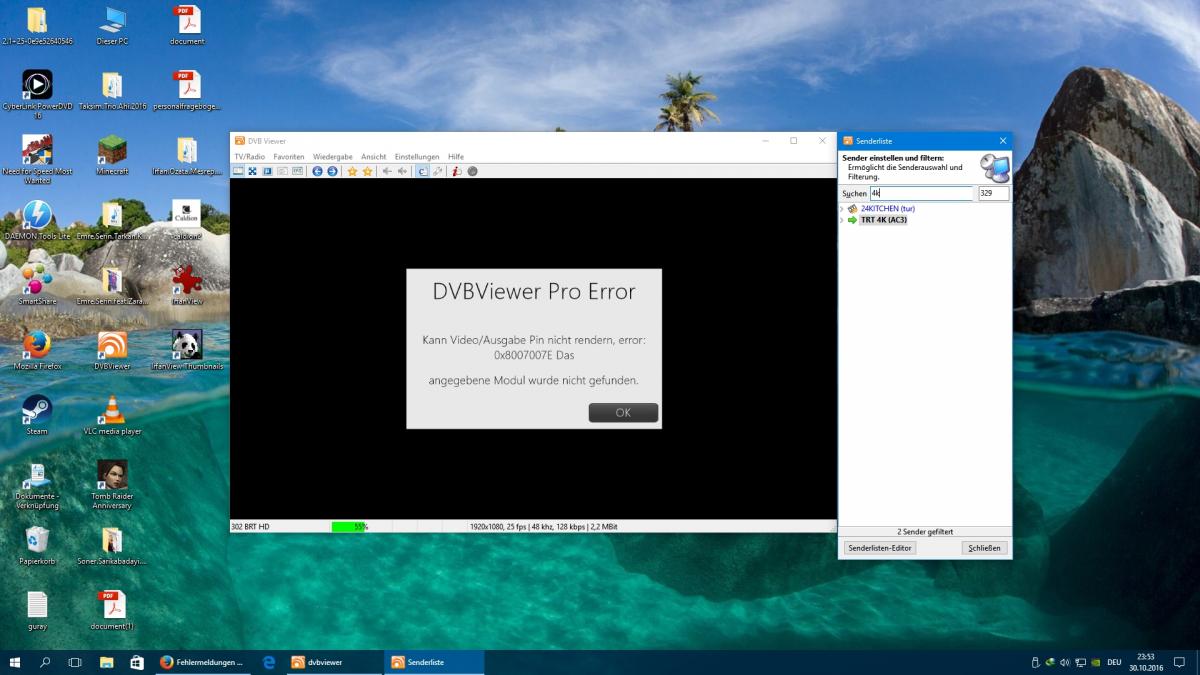Open the document(1) PDF file
Image resolution: width=1200 pixels, height=675 pixels.
pyautogui.click(x=112, y=611)
